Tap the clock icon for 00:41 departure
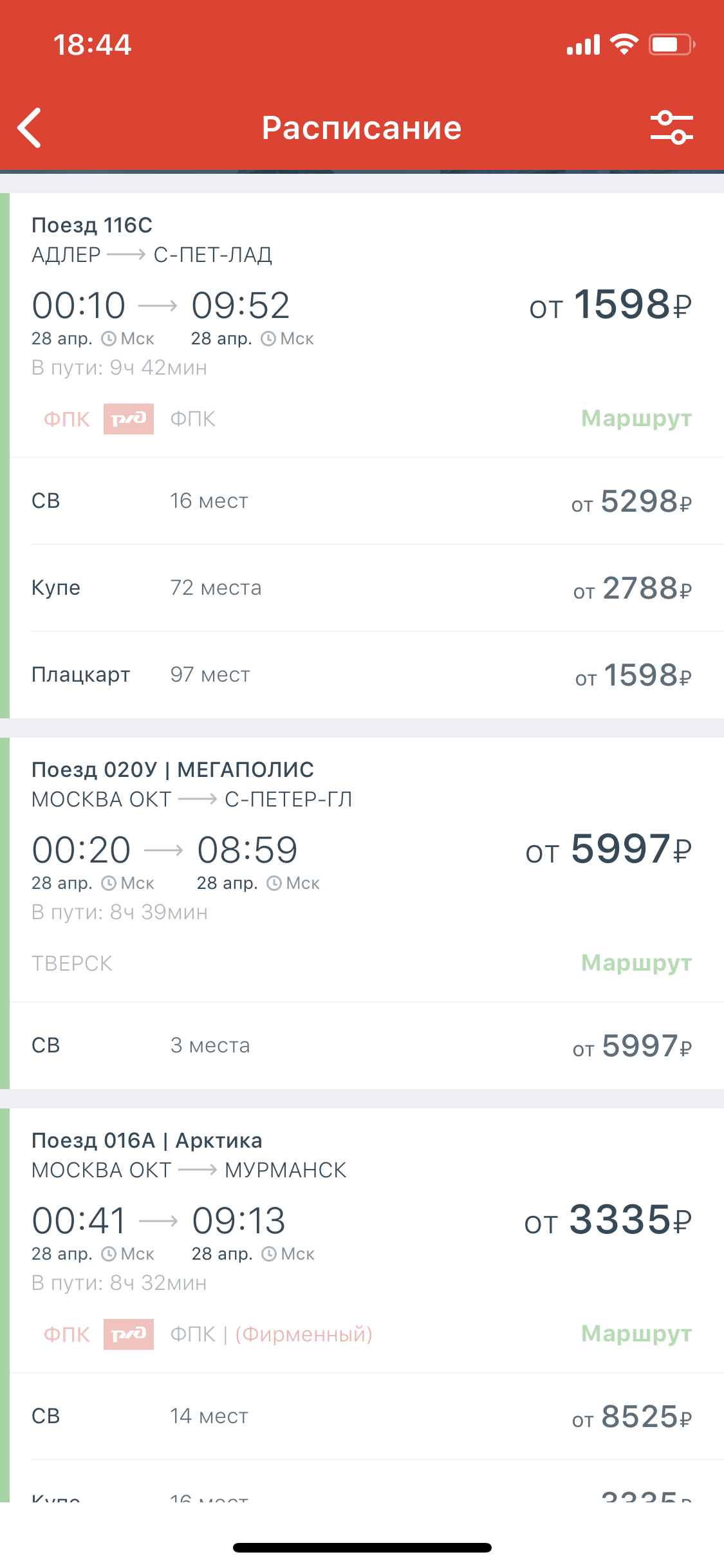 (109, 1254)
